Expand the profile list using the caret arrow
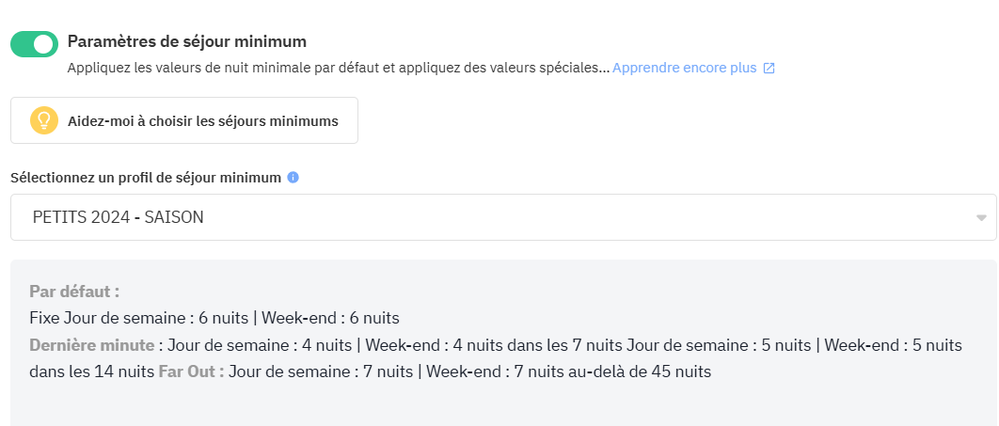This screenshot has width=999, height=426. coord(981,217)
